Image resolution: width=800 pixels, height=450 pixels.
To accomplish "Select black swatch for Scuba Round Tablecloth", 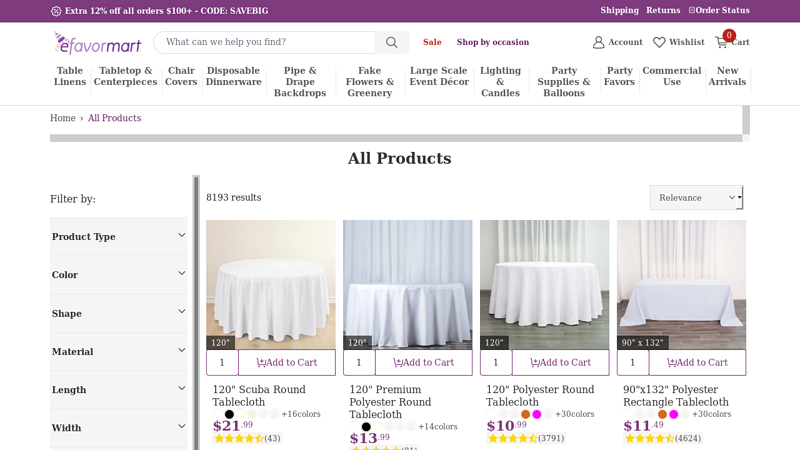I will tap(230, 414).
